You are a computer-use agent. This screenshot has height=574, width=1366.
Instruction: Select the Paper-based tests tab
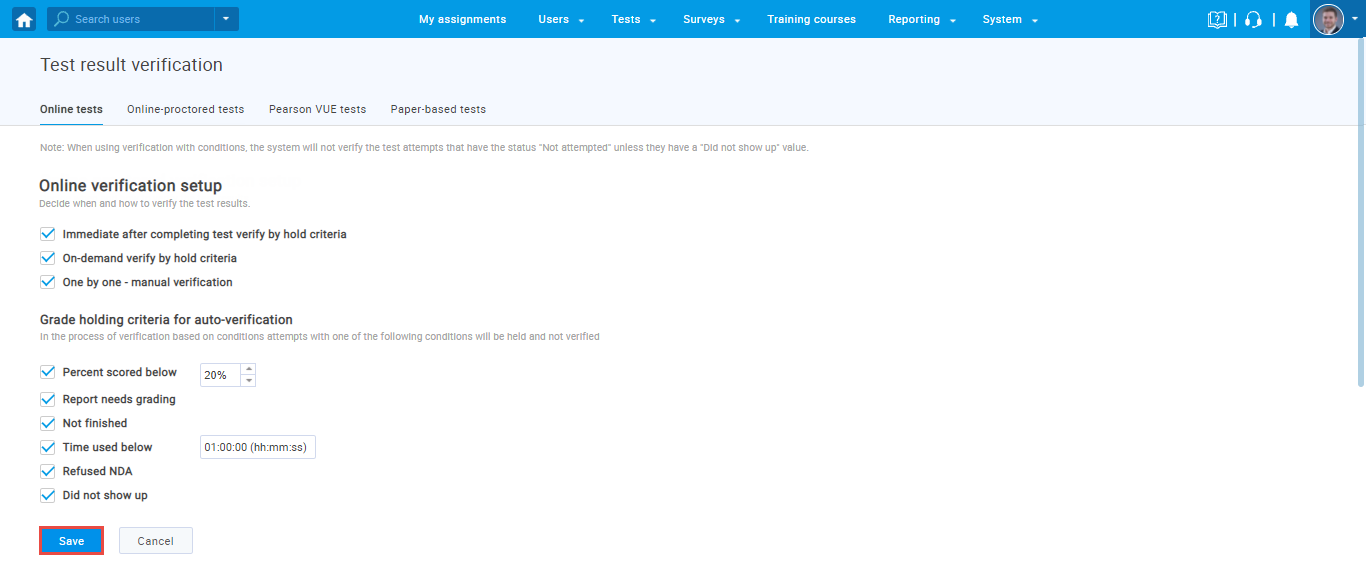pos(438,109)
